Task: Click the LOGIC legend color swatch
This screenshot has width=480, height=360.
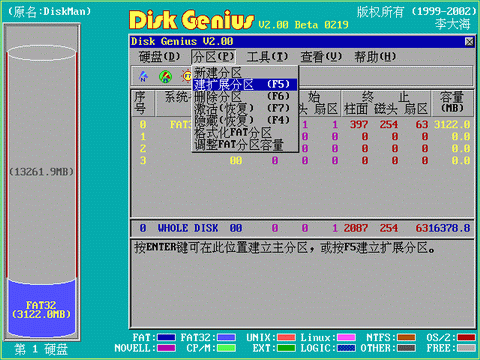Action: [346, 348]
